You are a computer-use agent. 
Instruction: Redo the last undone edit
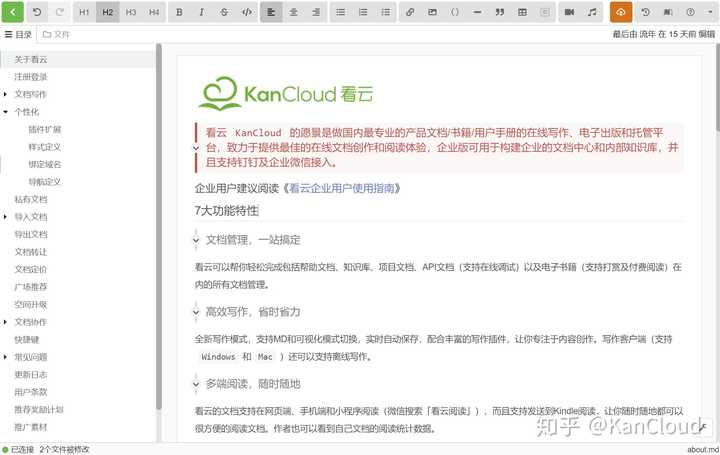pyautogui.click(x=60, y=12)
